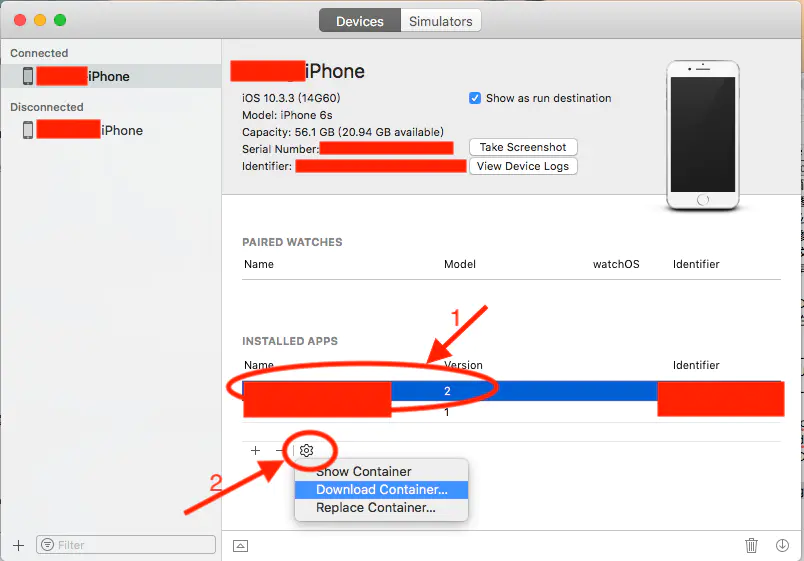Image resolution: width=804 pixels, height=561 pixels.
Task: Toggle the bottom console panel icon
Action: (240, 546)
